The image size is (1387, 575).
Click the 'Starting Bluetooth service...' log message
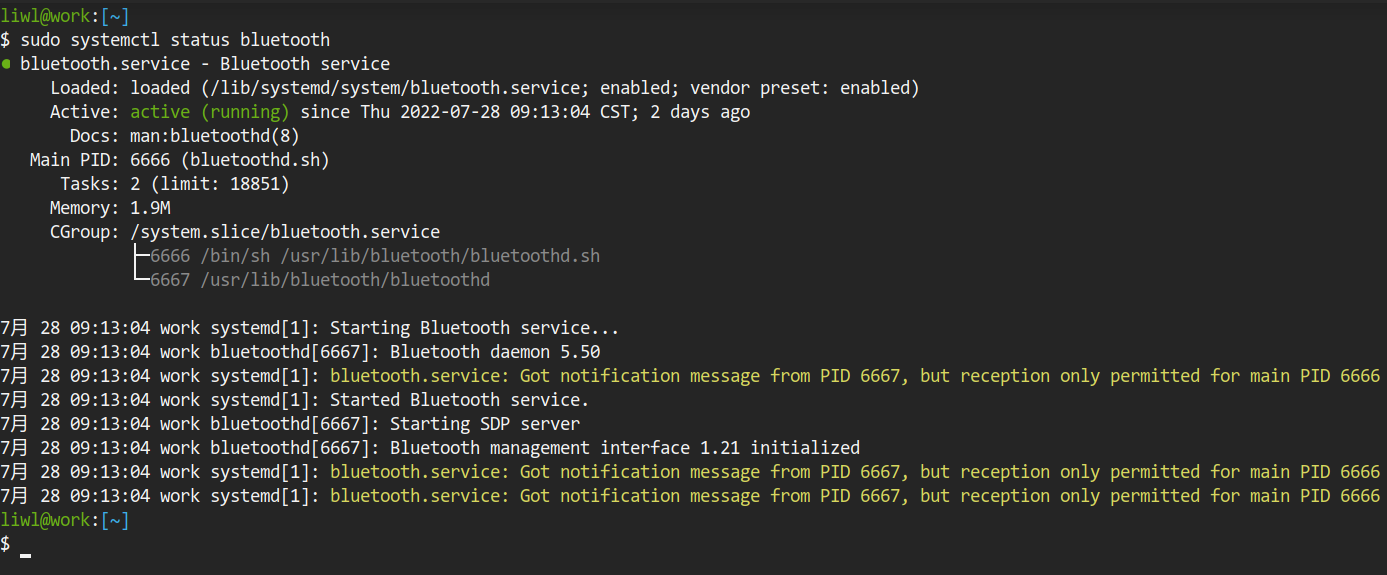(474, 328)
